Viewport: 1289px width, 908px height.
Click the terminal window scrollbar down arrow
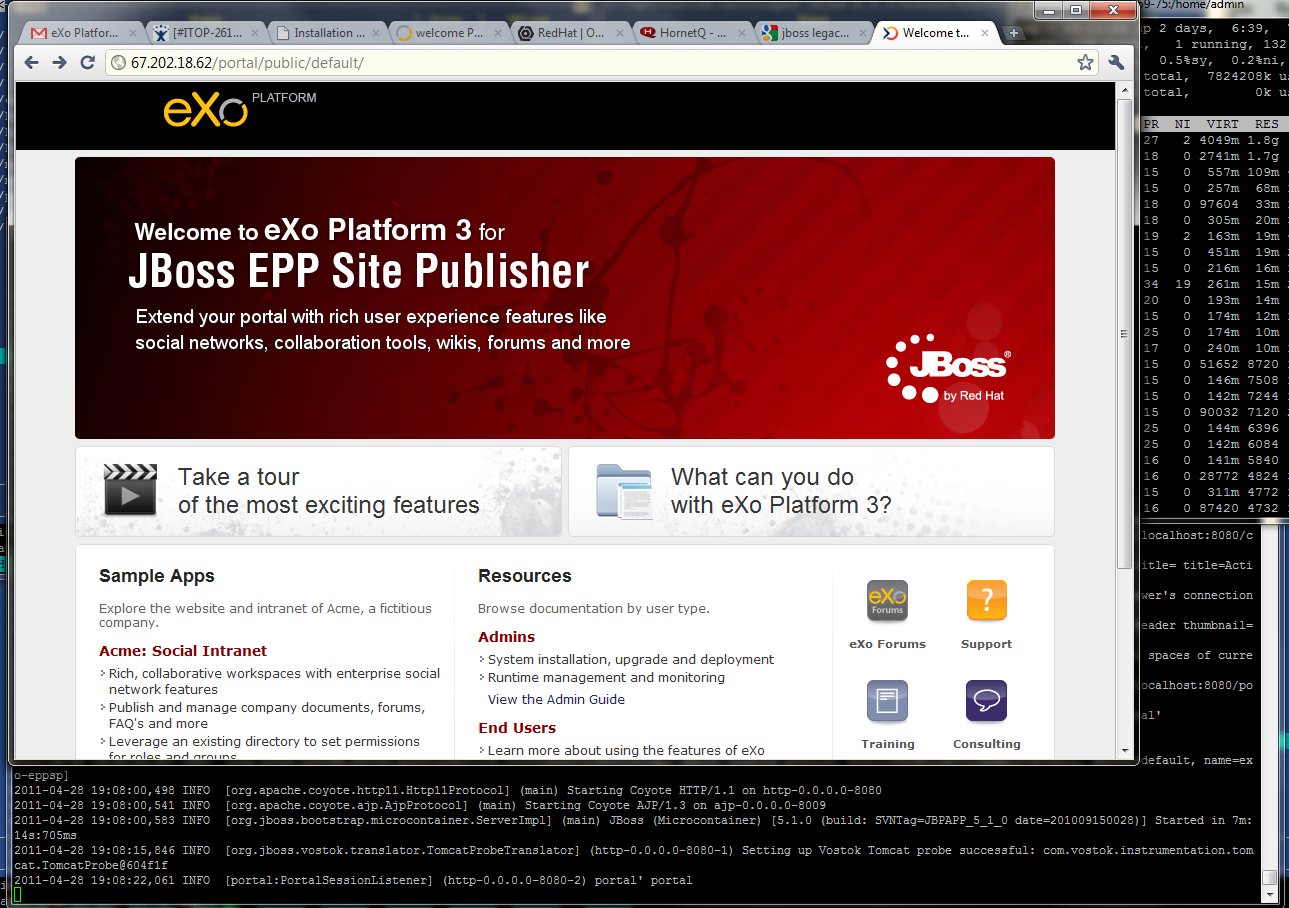click(1270, 894)
